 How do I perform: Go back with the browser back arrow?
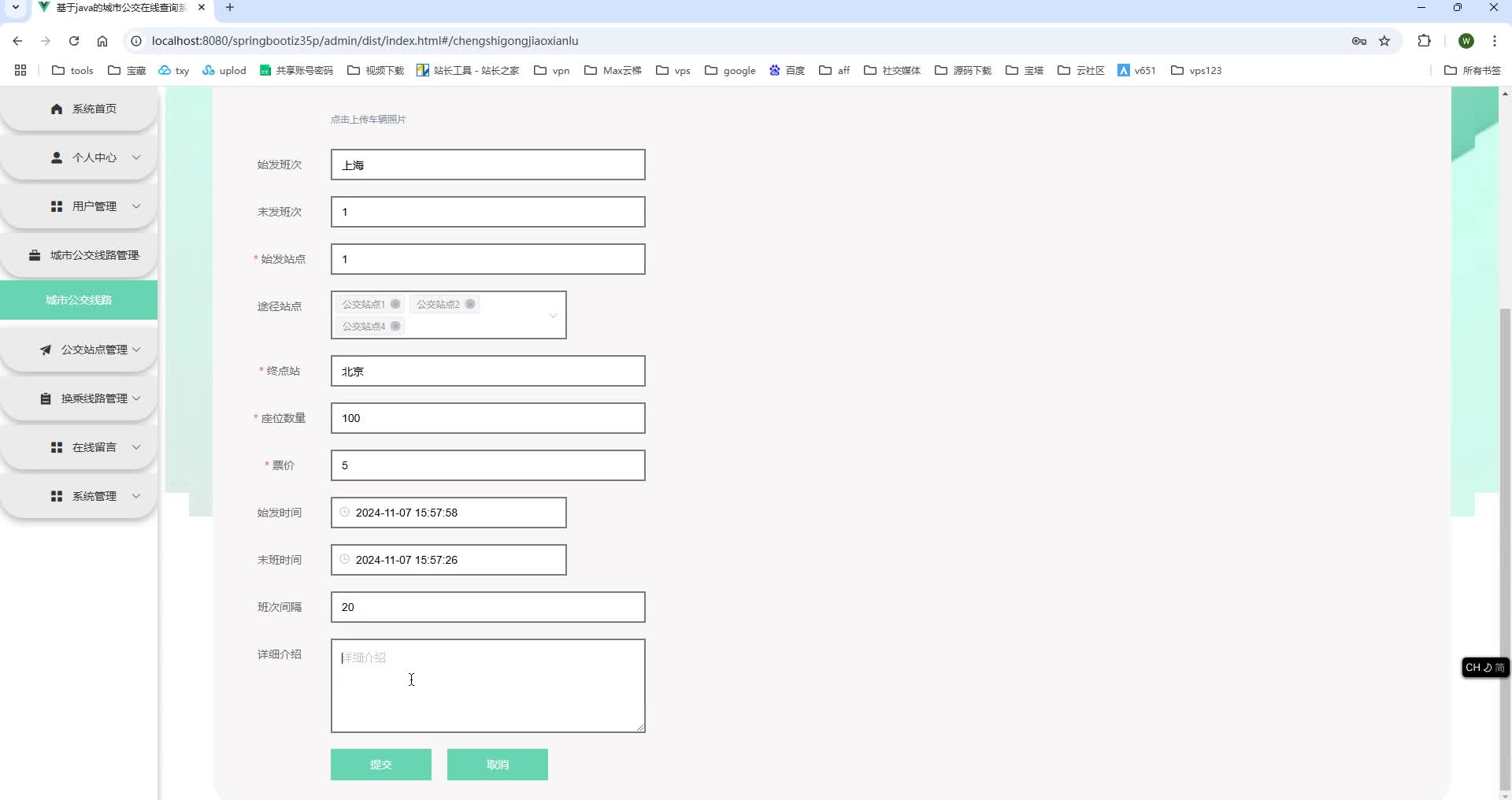click(17, 41)
